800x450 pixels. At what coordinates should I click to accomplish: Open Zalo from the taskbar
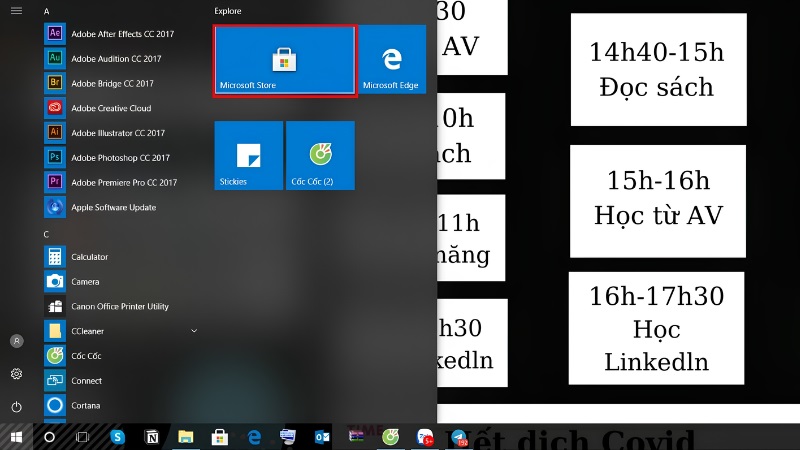click(424, 437)
